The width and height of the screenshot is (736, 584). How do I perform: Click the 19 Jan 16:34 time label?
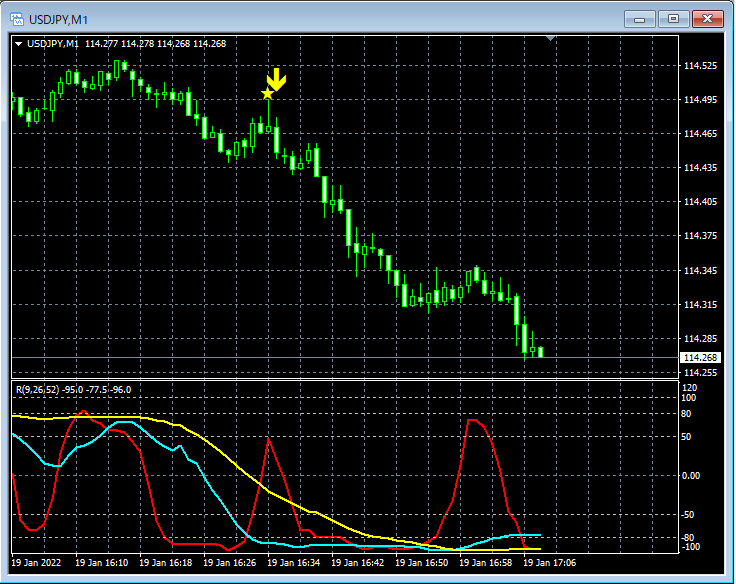pos(295,563)
